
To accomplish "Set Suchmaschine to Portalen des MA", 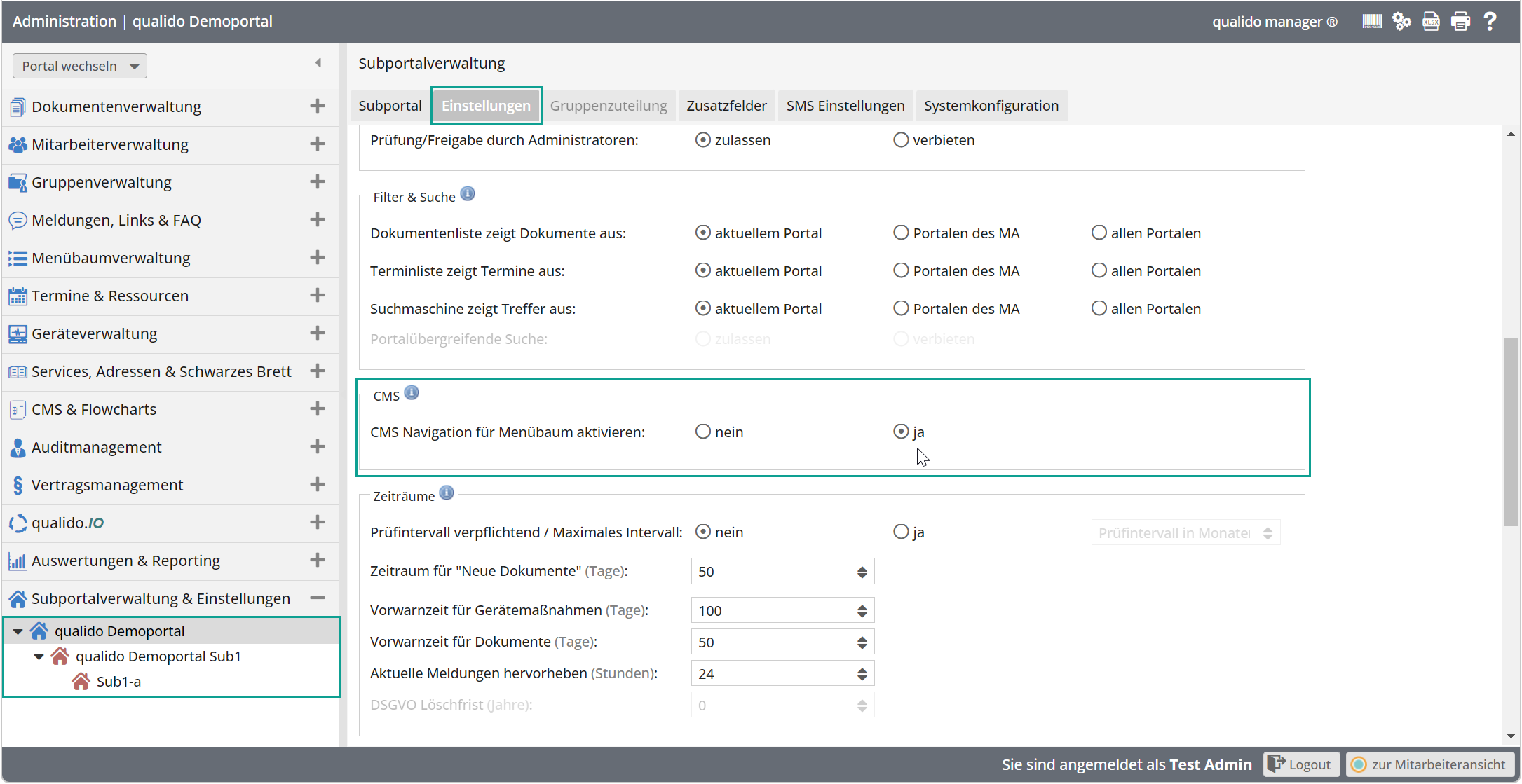I will pyautogui.click(x=901, y=308).
